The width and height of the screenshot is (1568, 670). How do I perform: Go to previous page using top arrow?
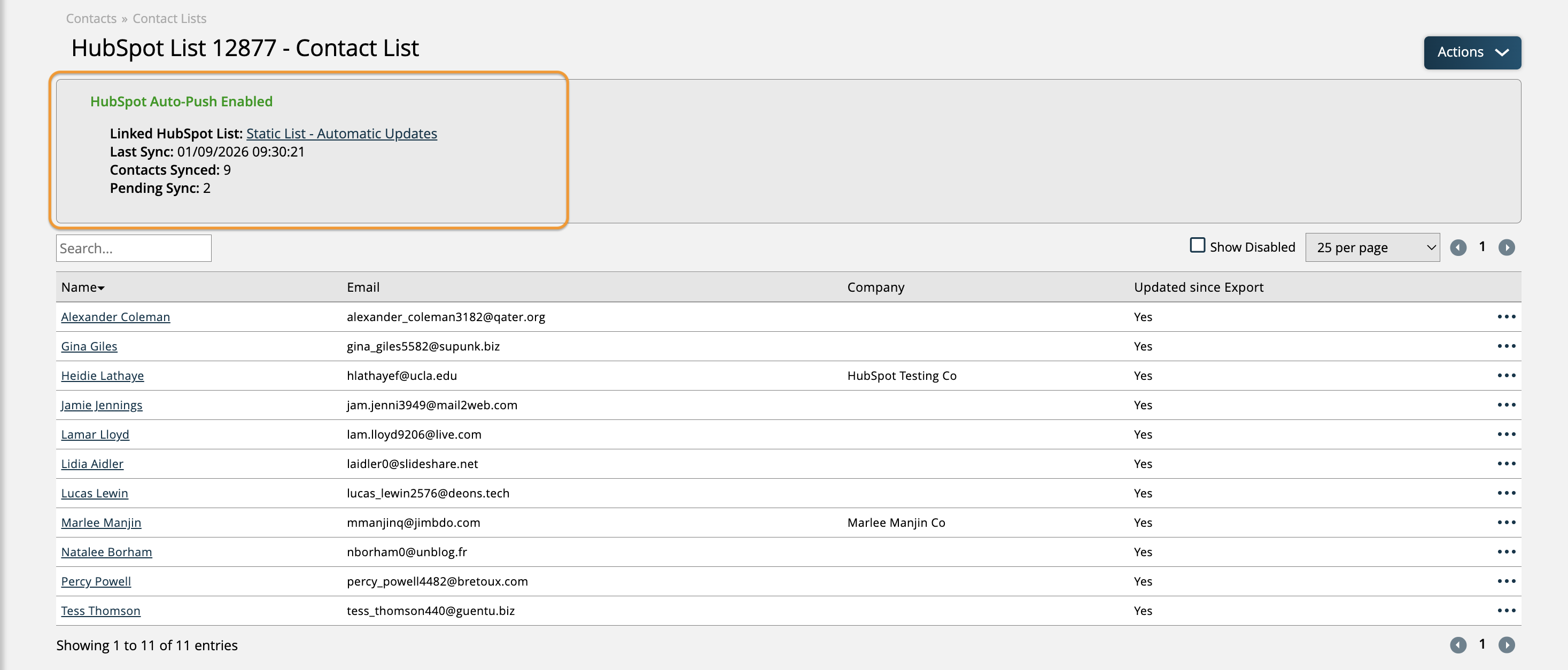click(x=1458, y=247)
